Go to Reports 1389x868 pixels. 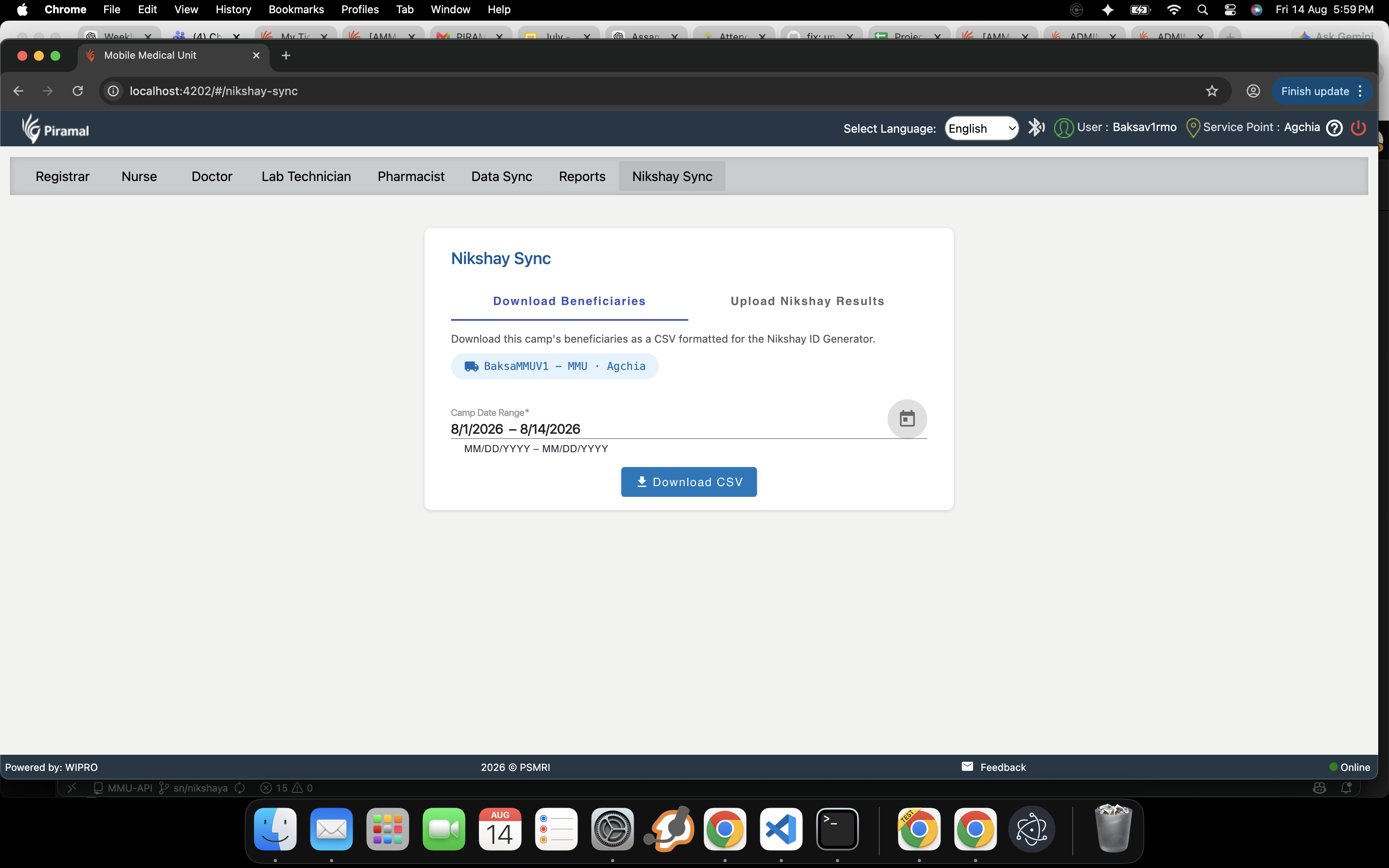coord(582,176)
